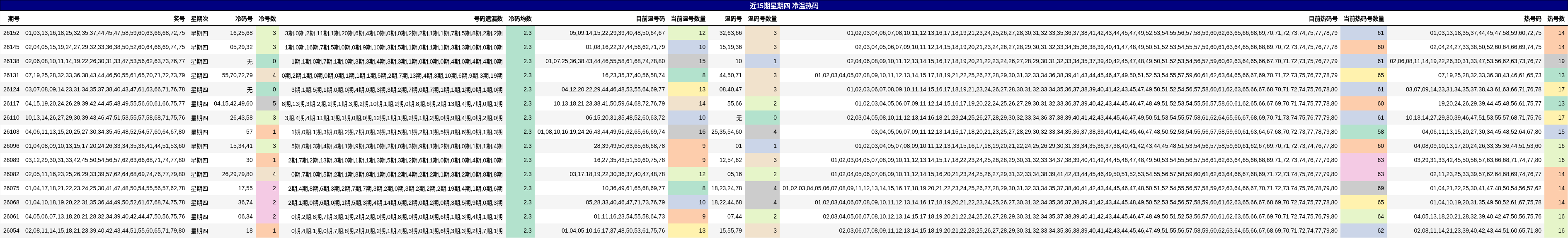Click warm code cell 25,35,54,60

[x=727, y=132]
